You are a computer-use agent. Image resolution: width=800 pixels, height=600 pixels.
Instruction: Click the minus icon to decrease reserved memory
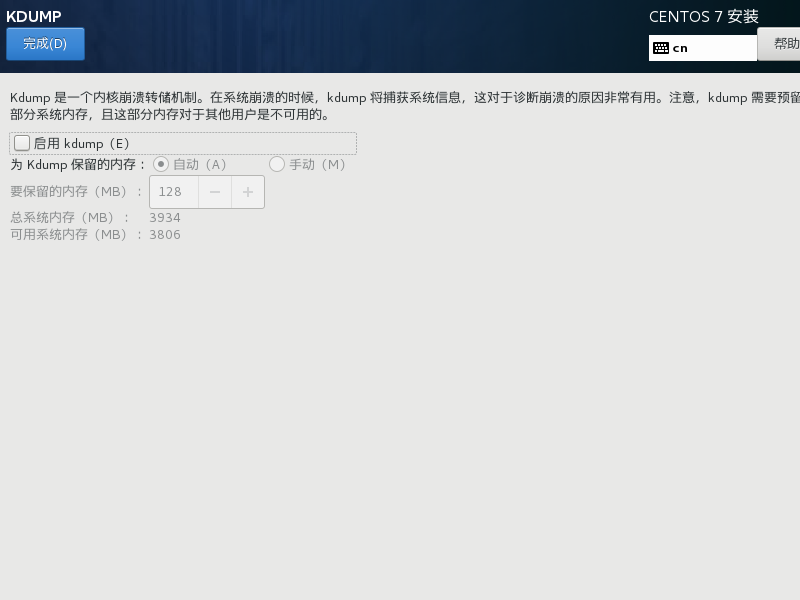215,192
